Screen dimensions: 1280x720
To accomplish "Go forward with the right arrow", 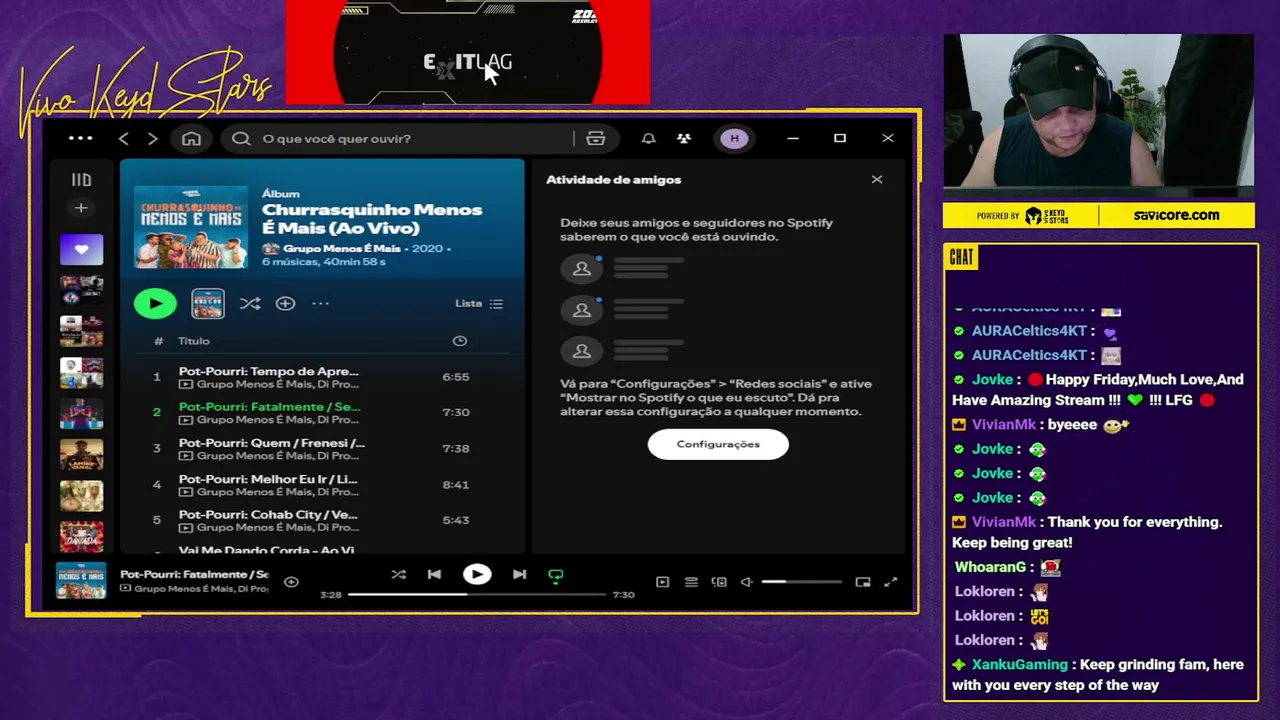I will pos(152,138).
